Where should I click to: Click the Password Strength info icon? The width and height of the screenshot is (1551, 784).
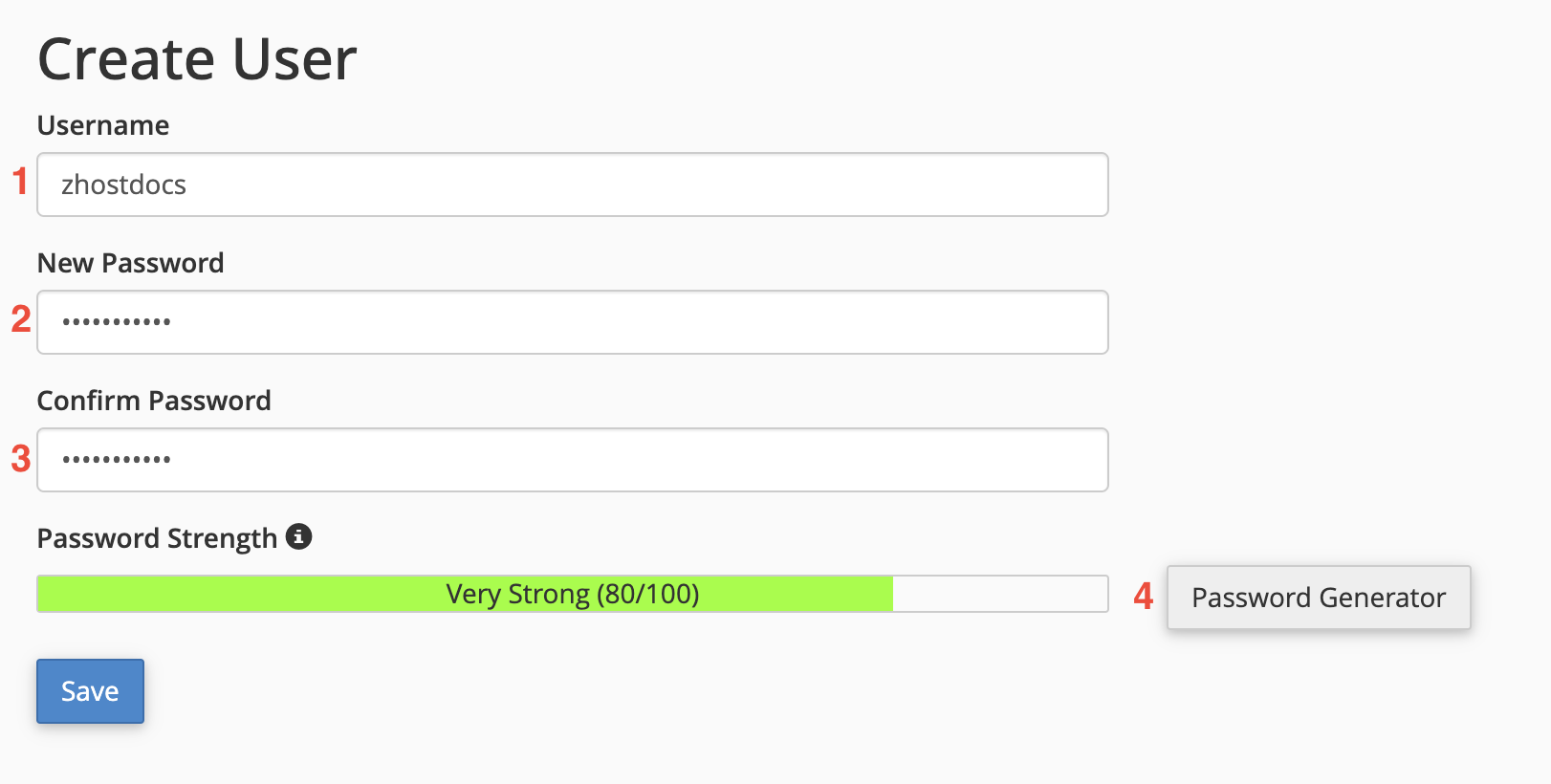click(x=299, y=537)
